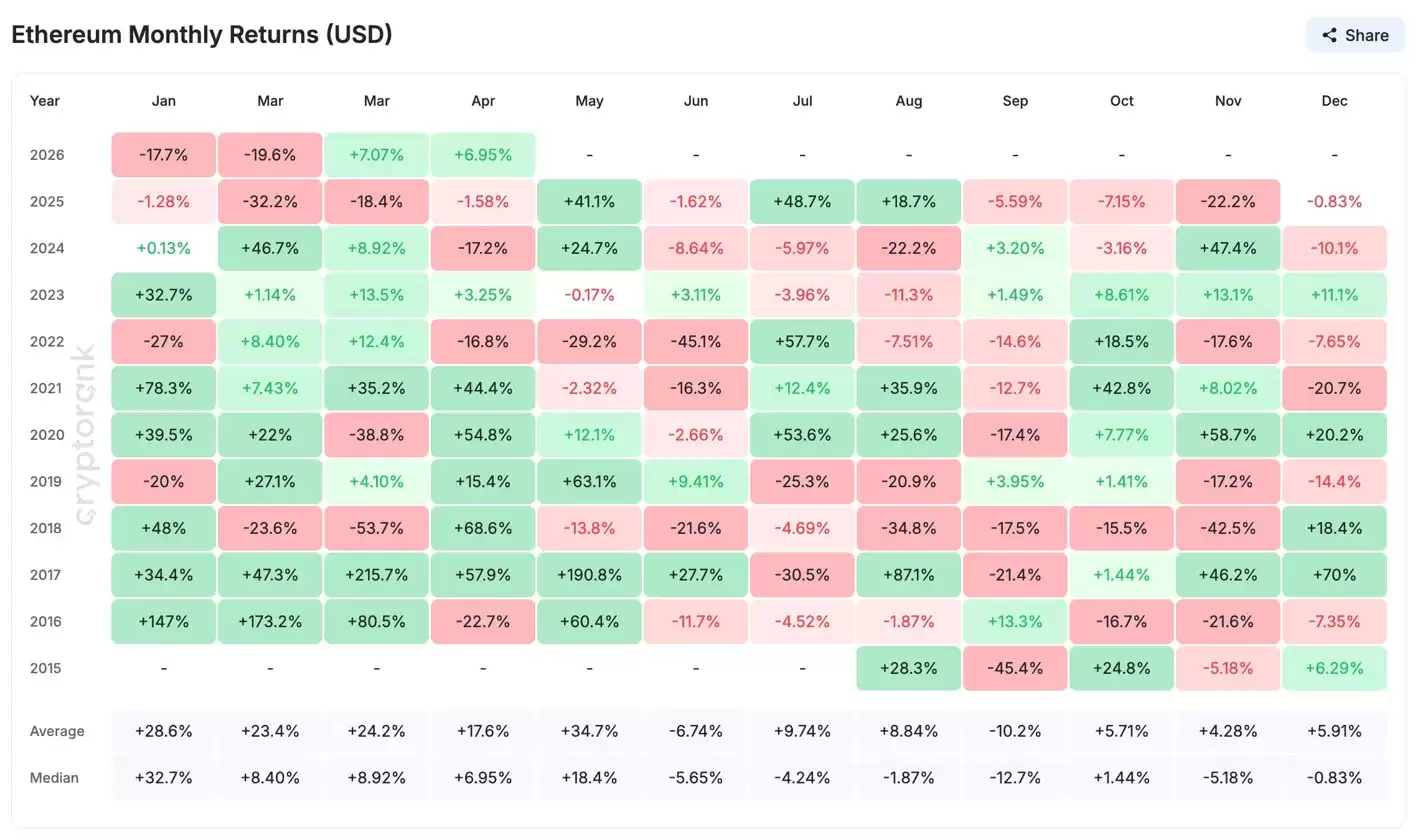Image resolution: width=1423 pixels, height=840 pixels.
Task: Select the +190.8% May 2017 cell
Action: [x=589, y=575]
